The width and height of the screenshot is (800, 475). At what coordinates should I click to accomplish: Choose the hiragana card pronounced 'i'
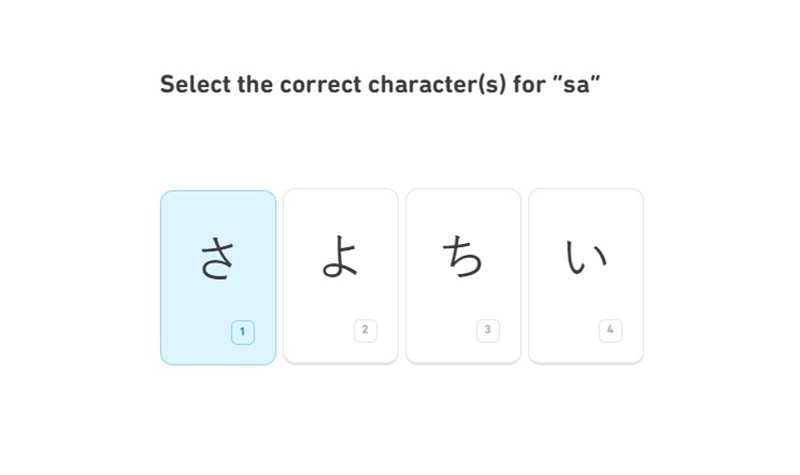(x=586, y=276)
